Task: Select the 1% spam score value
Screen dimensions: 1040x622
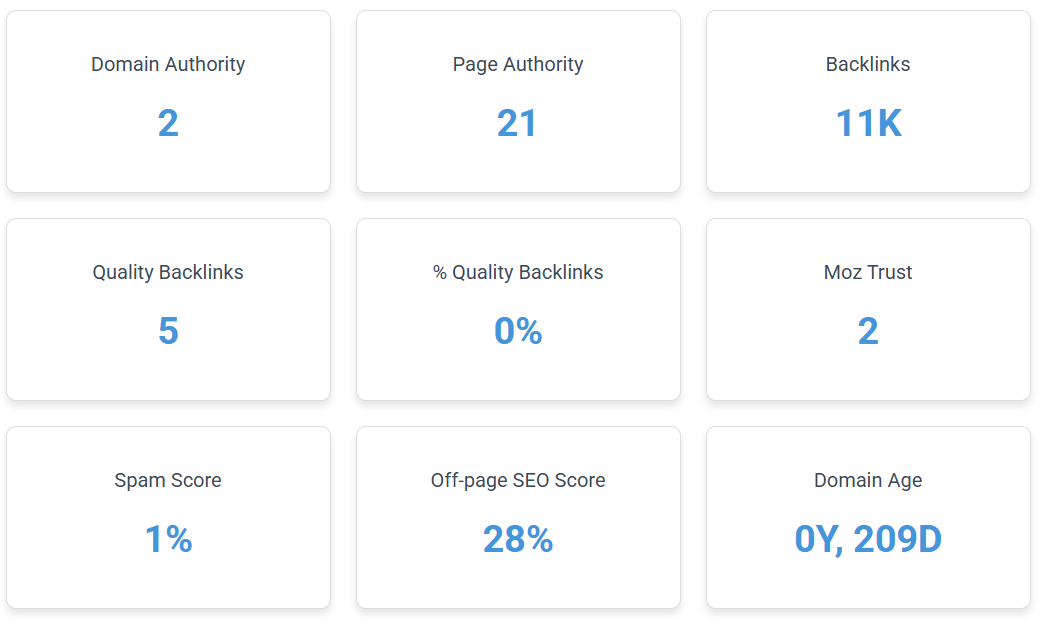Action: pyautogui.click(x=168, y=539)
